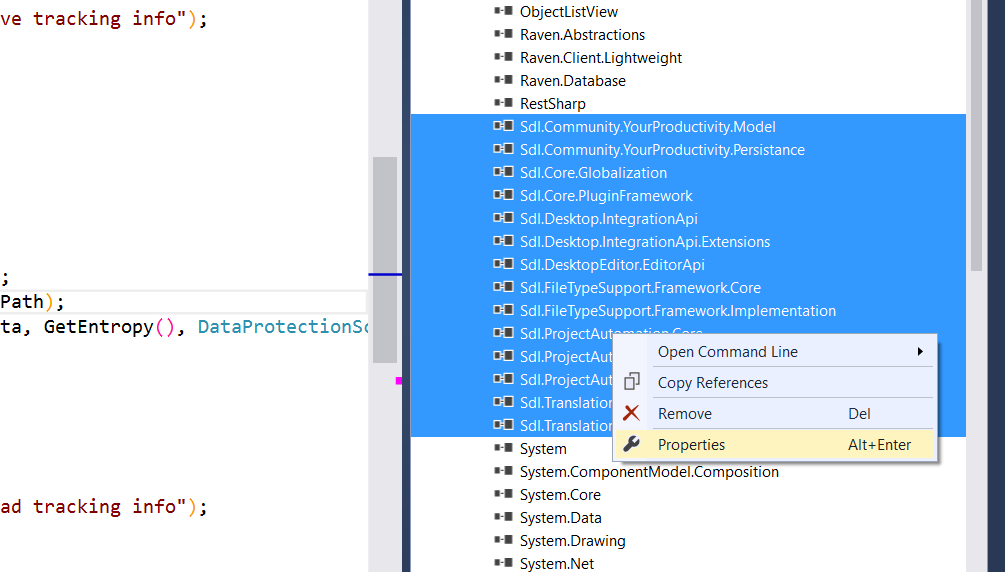Select System.ComponentModel.Composition reference
This screenshot has width=1005, height=572.
(x=649, y=472)
